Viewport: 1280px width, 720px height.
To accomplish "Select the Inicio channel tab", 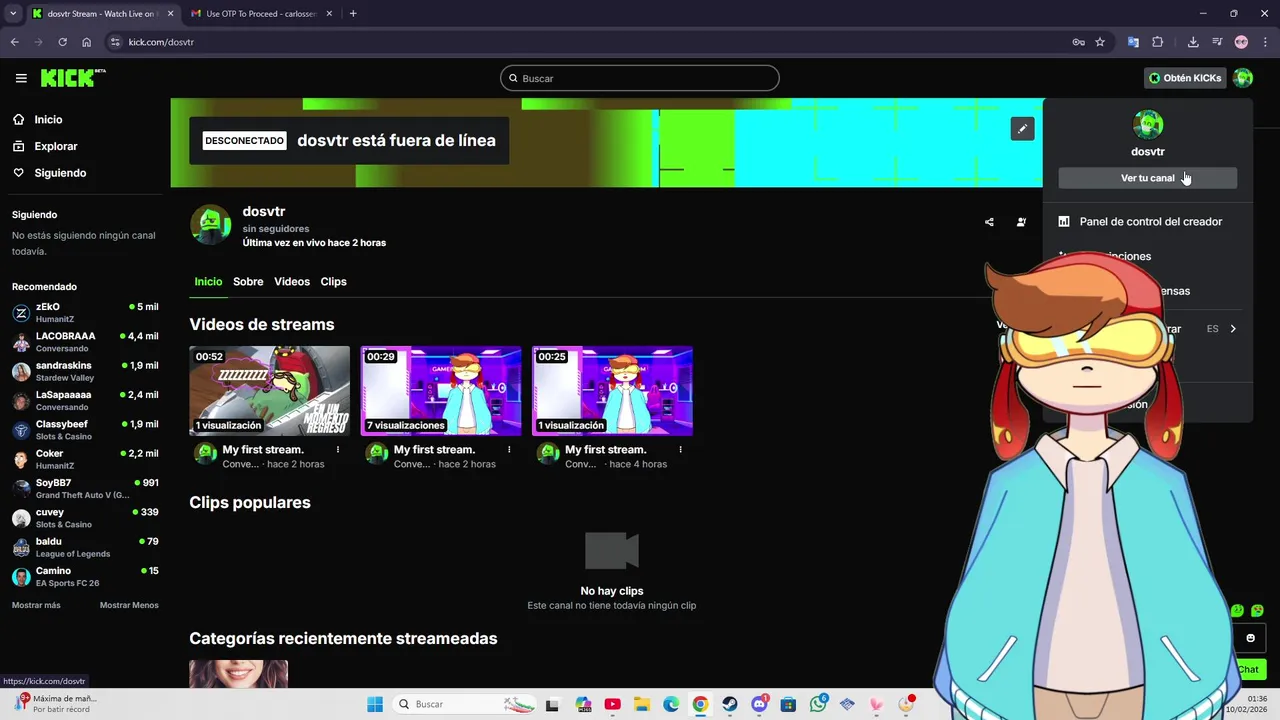I will click(x=208, y=282).
